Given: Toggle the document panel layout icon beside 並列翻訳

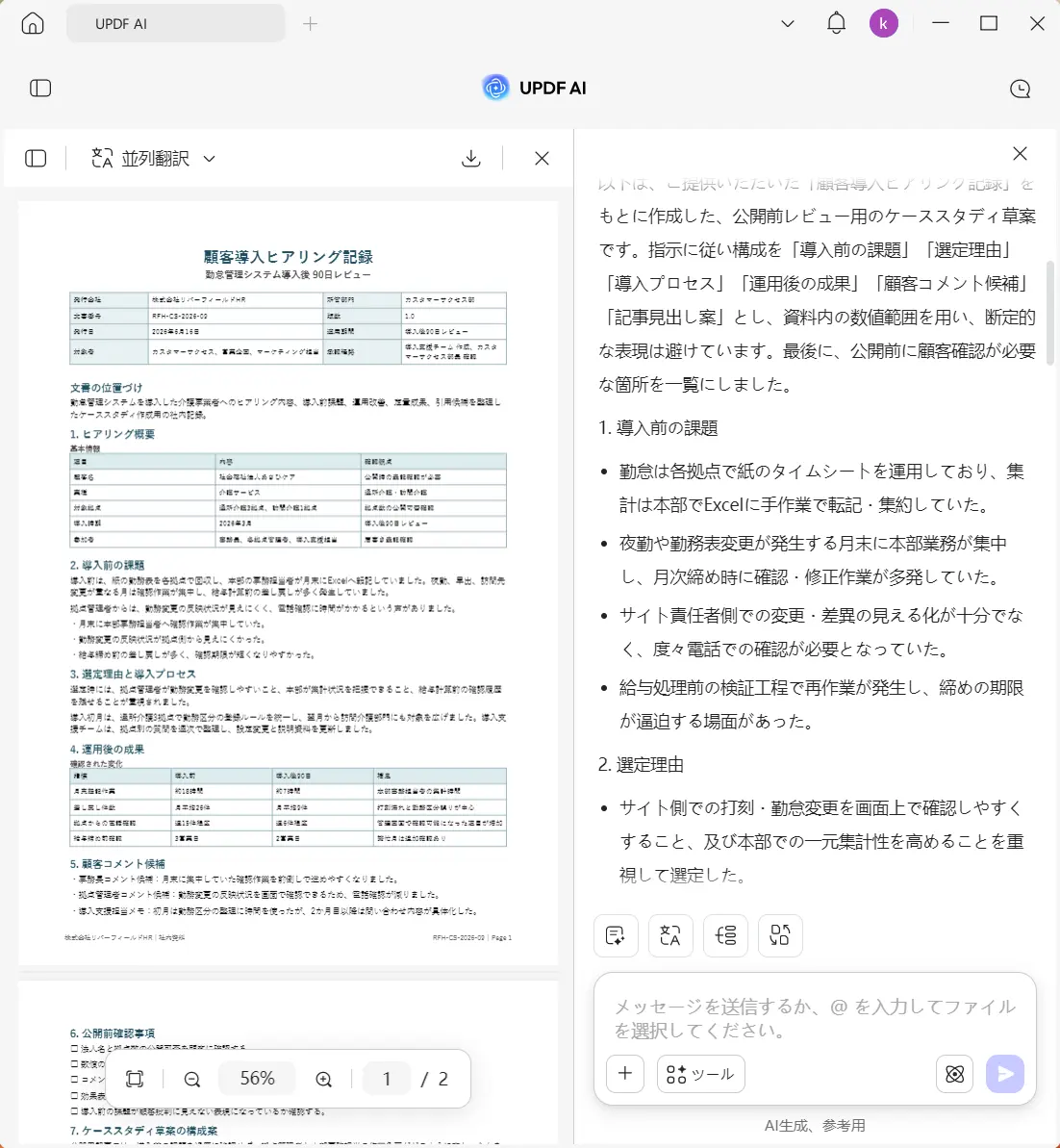Looking at the screenshot, I should [36, 158].
